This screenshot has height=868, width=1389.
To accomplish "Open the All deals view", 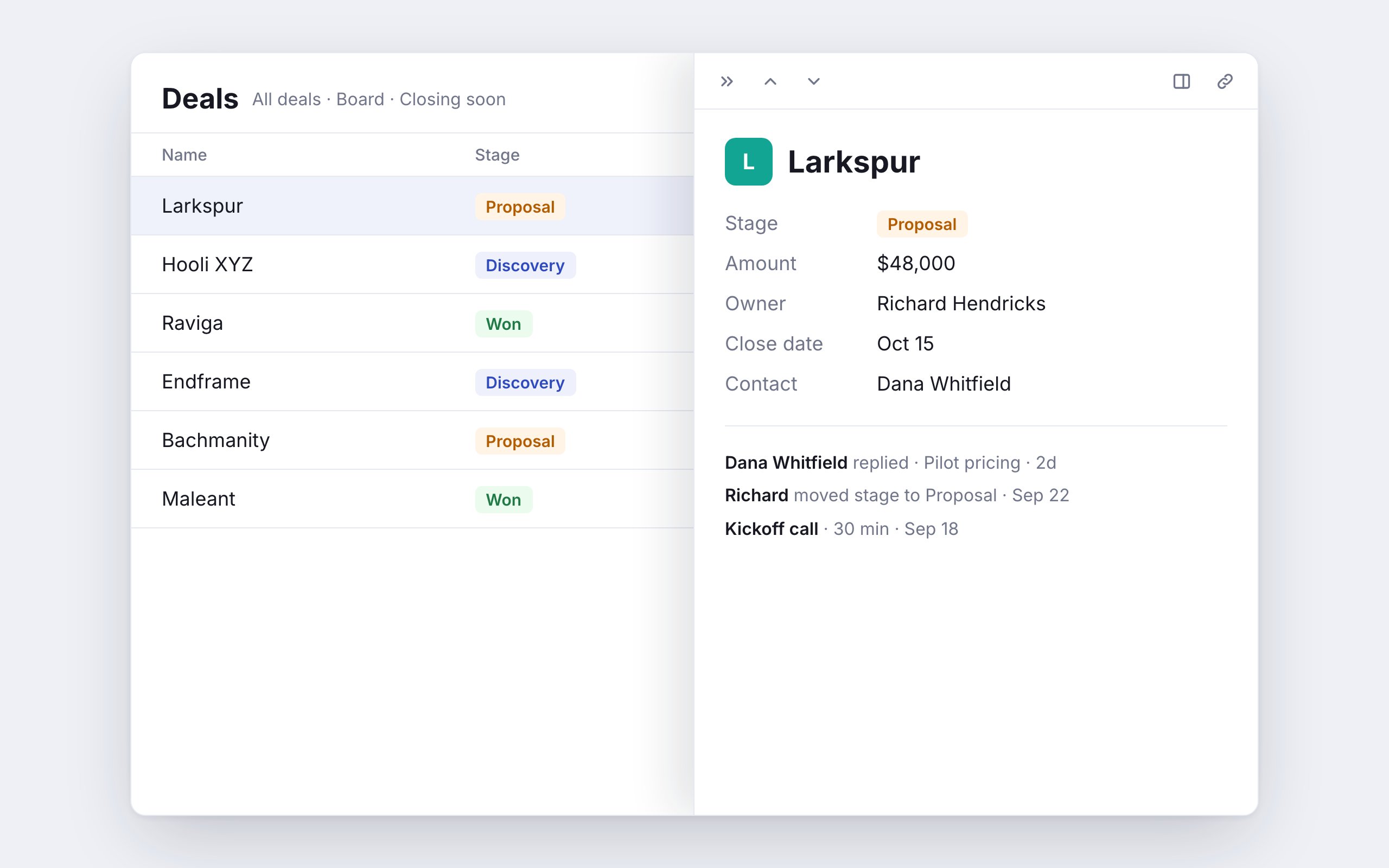I will 286,99.
